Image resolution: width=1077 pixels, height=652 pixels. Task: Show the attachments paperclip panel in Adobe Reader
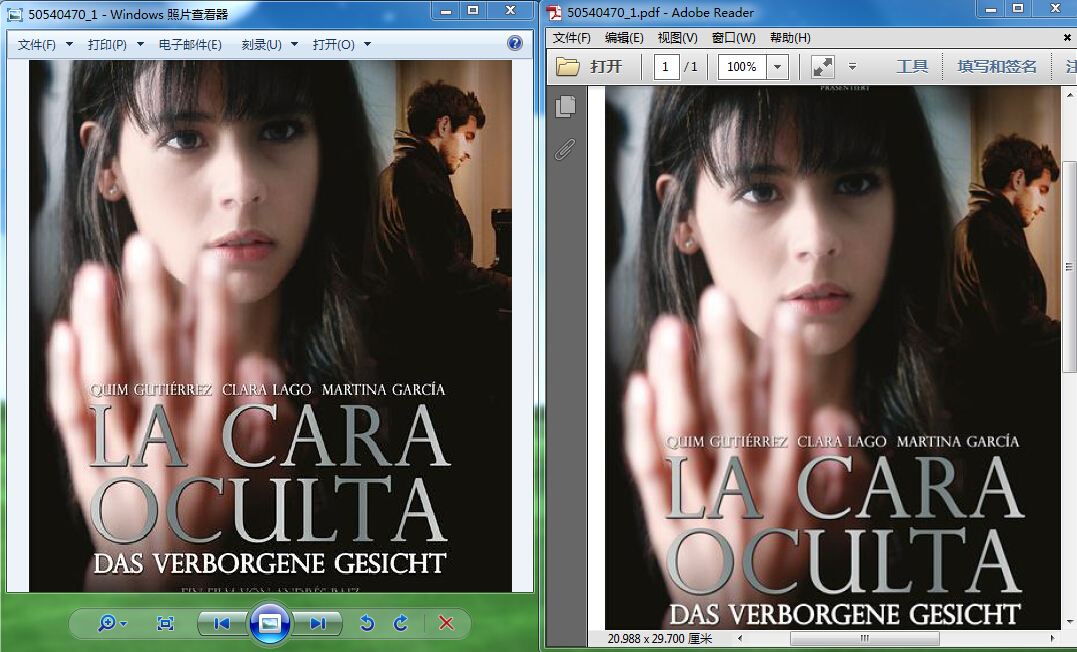coord(565,149)
